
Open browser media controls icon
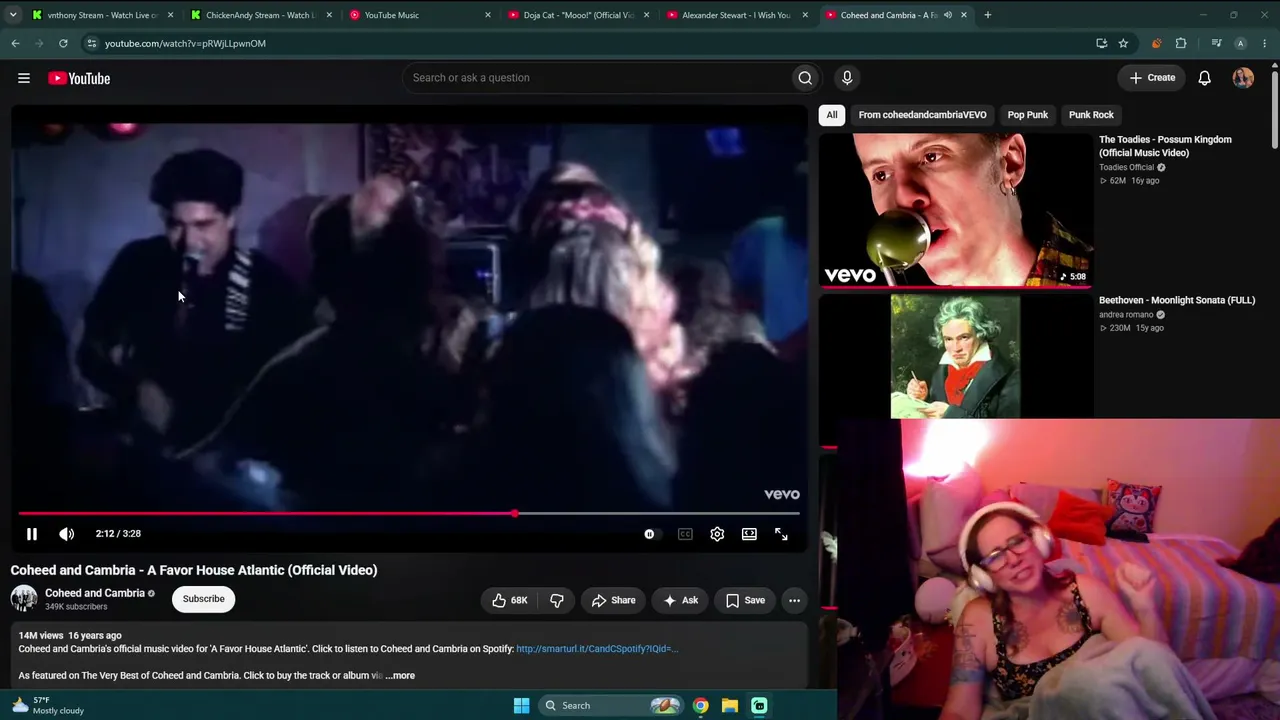(1216, 44)
